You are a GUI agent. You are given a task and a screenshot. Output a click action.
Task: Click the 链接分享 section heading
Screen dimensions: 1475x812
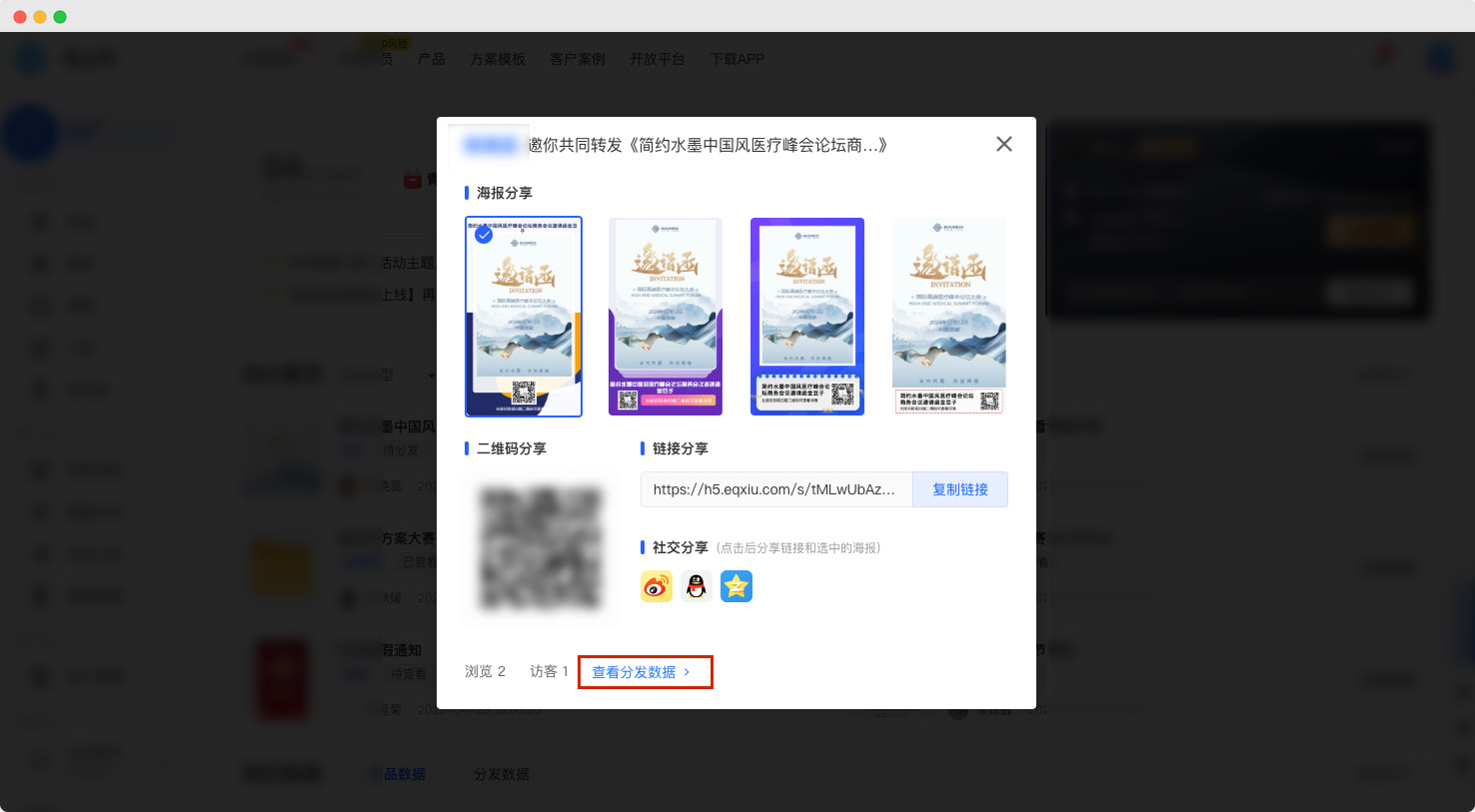pos(681,448)
